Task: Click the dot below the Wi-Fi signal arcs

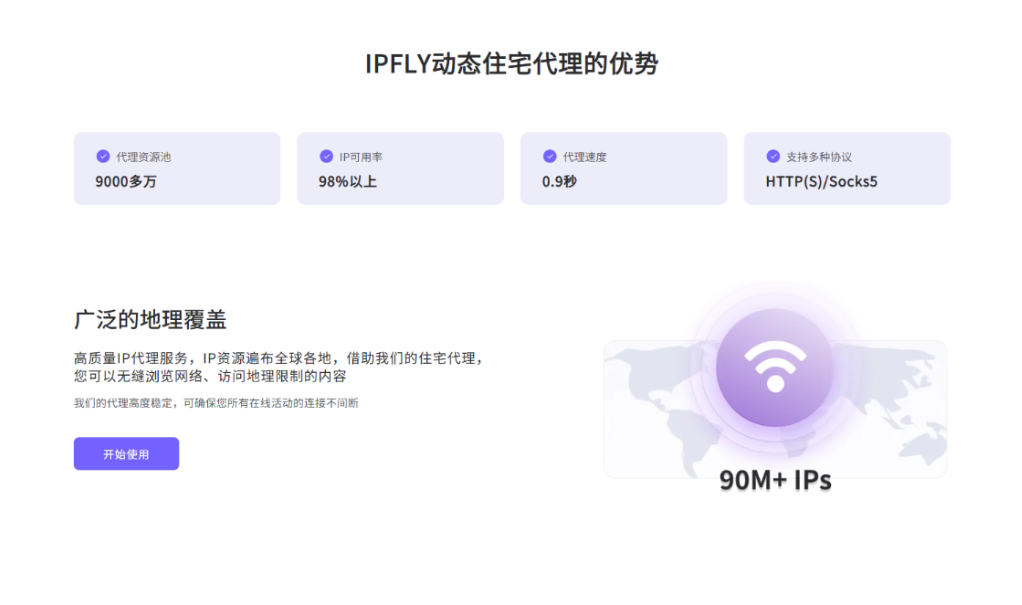Action: (775, 384)
